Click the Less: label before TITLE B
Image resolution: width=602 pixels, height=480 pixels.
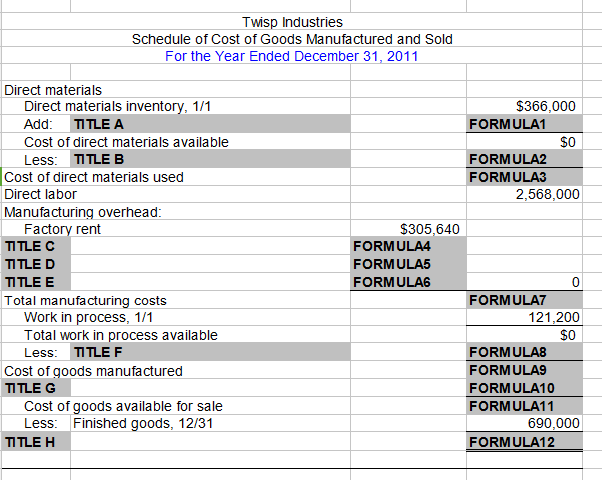tap(41, 160)
